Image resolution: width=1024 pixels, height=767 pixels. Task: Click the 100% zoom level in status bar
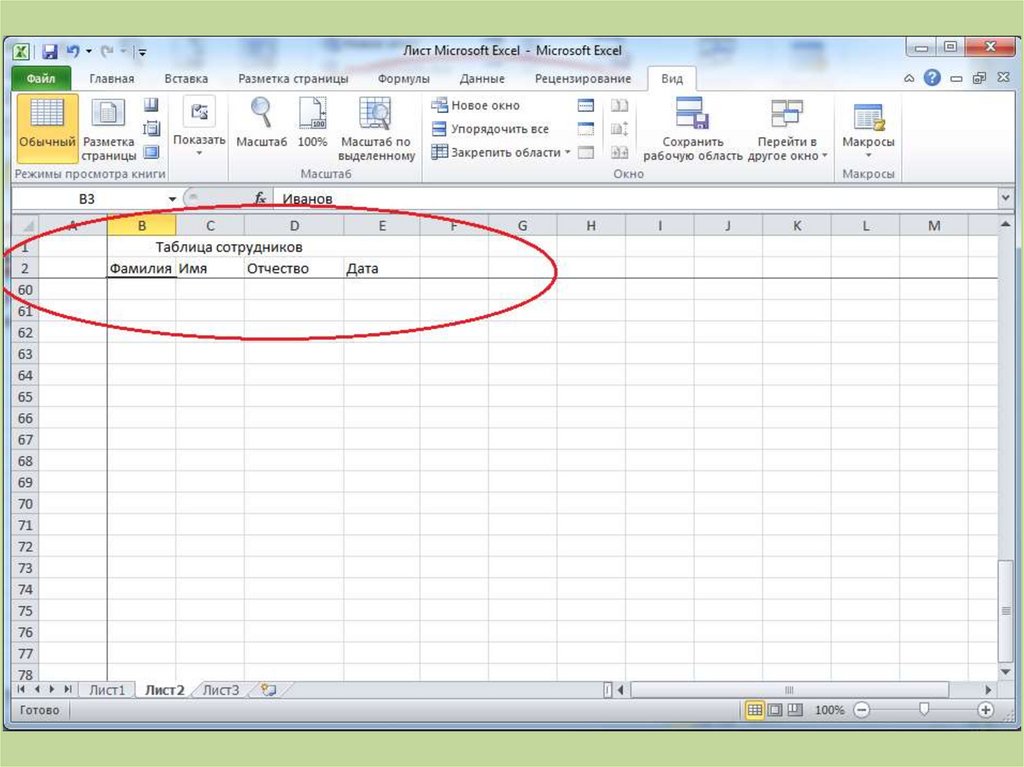pos(829,710)
